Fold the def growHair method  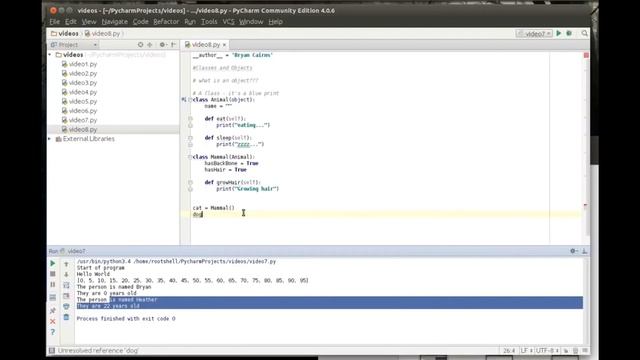[190, 182]
